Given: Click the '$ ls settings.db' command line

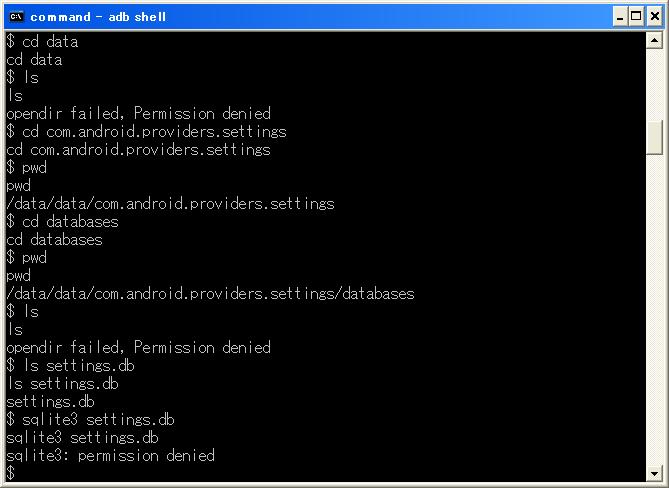Looking at the screenshot, I should point(70,366).
